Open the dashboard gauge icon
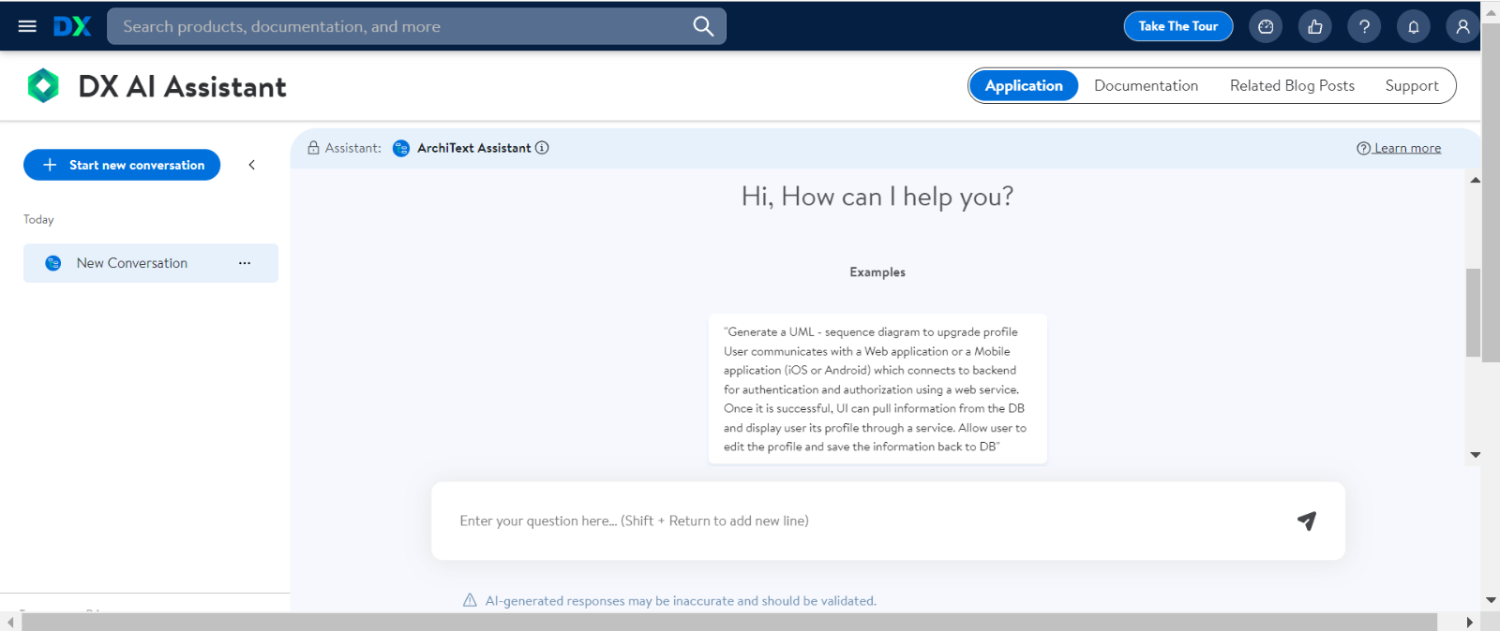Image resolution: width=1500 pixels, height=631 pixels. tap(1266, 27)
